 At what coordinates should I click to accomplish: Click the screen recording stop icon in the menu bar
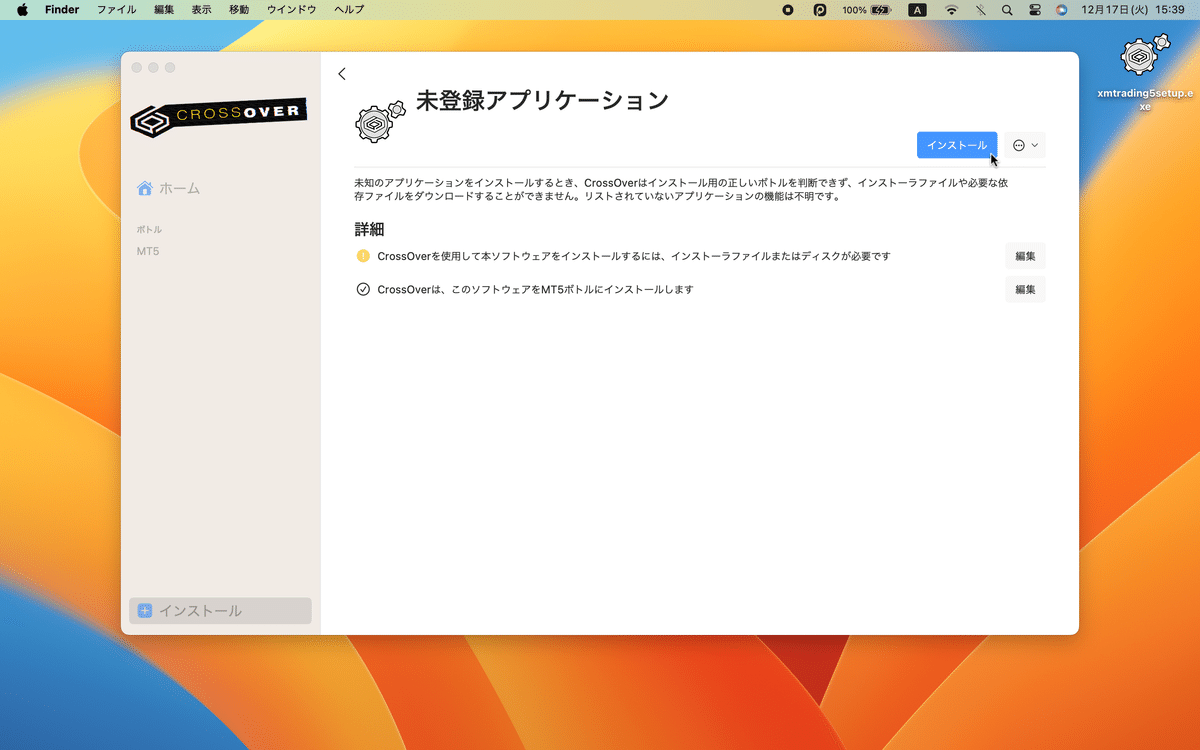(x=788, y=10)
